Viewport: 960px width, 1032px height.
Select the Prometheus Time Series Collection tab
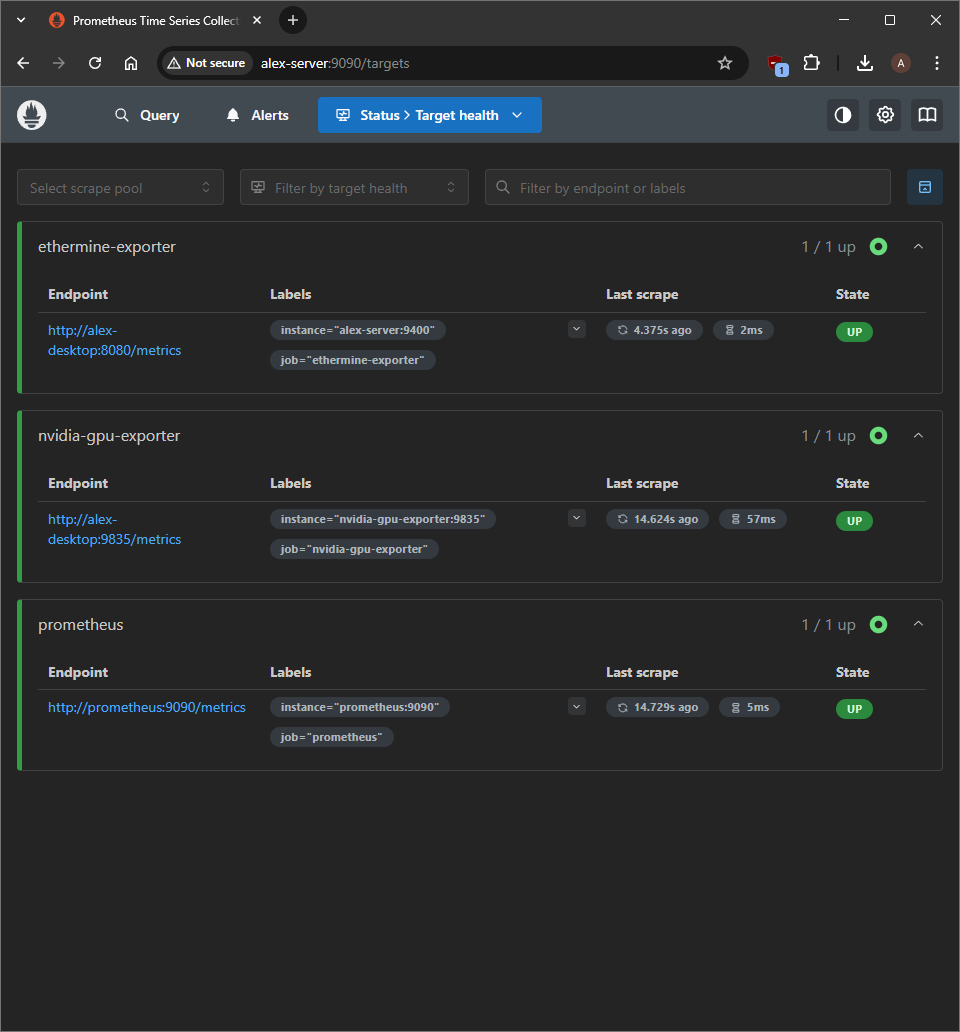(x=156, y=20)
